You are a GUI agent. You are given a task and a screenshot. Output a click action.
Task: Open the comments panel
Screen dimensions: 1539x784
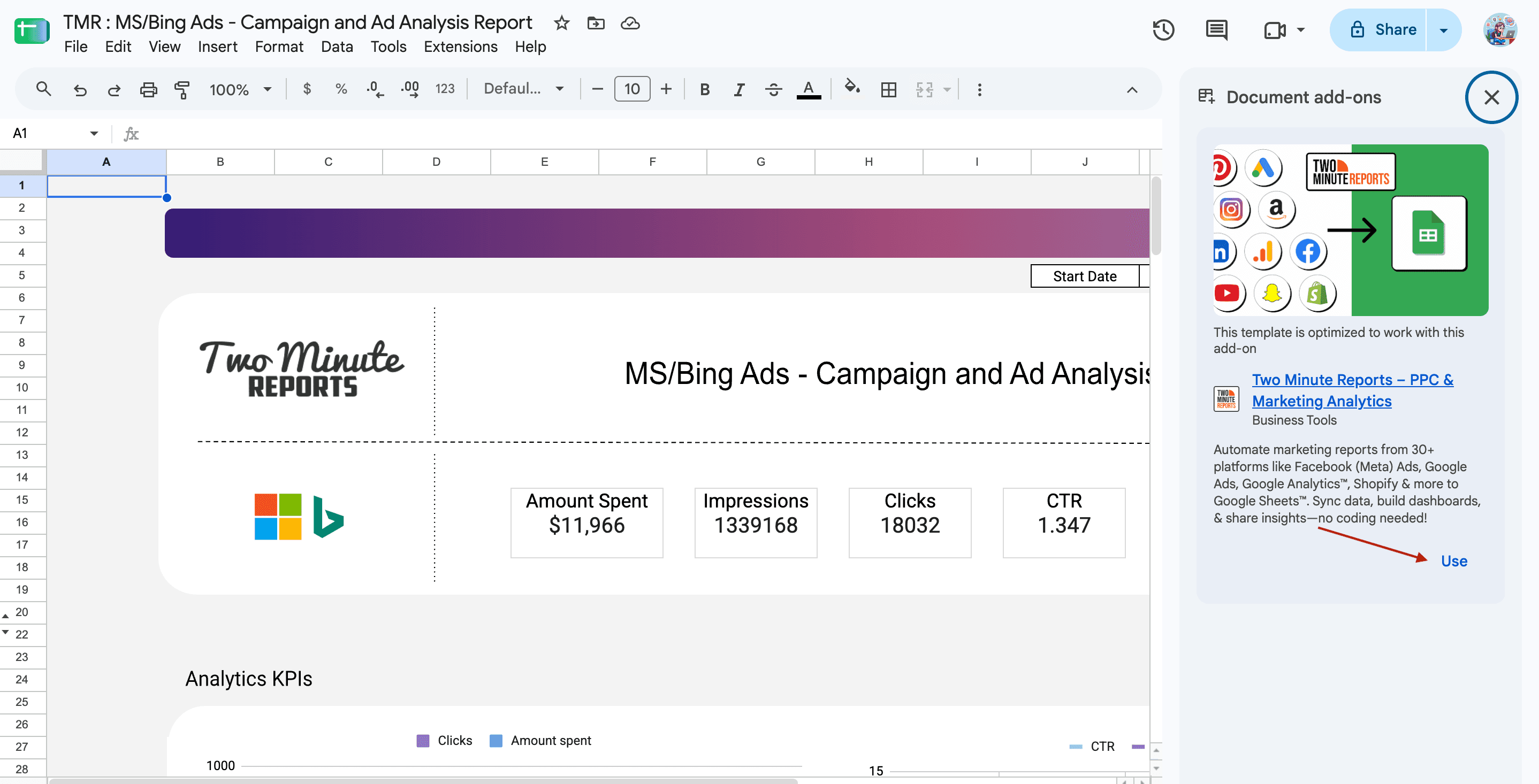(1216, 30)
